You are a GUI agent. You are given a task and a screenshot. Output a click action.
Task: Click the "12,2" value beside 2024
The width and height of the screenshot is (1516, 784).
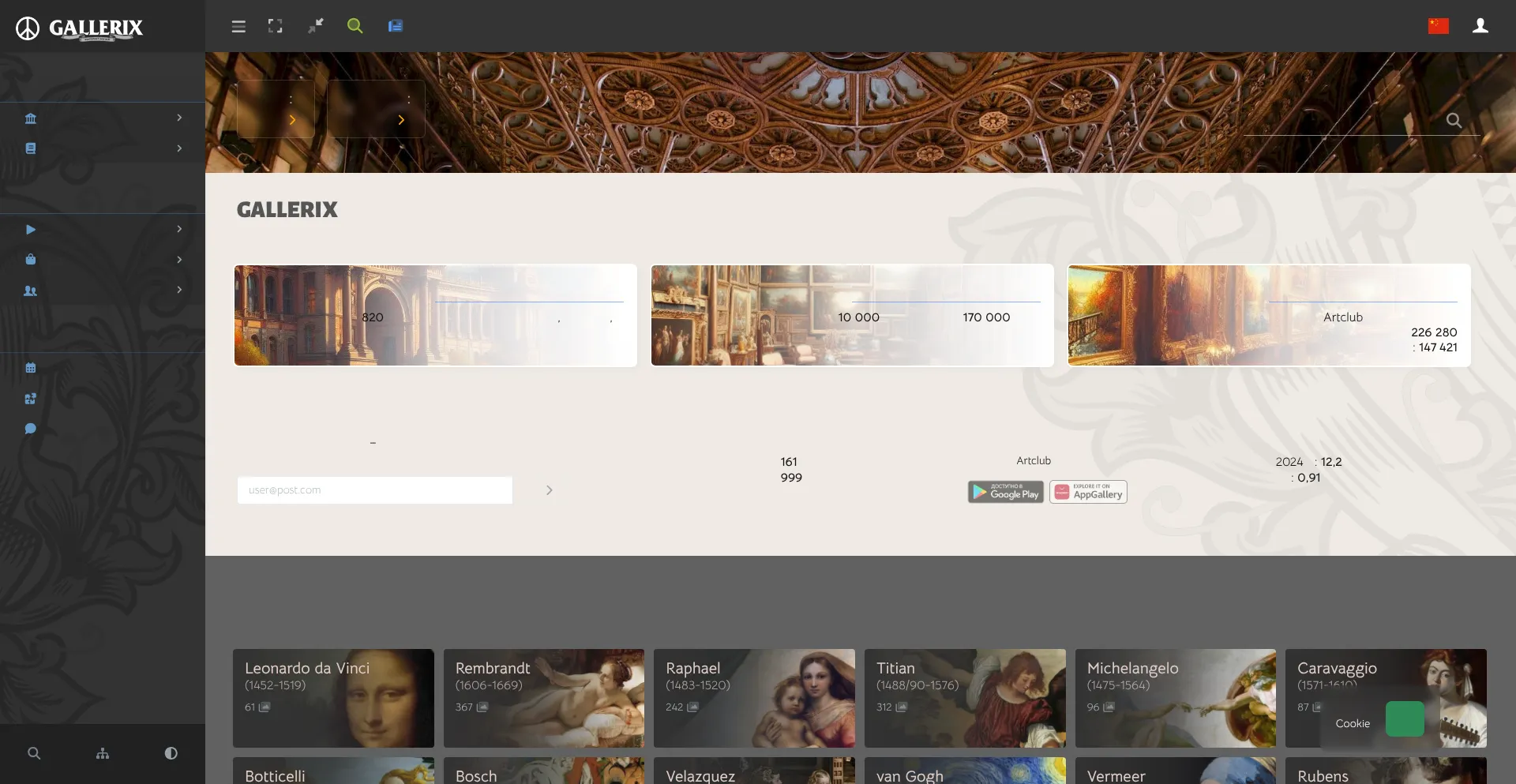[x=1331, y=462]
